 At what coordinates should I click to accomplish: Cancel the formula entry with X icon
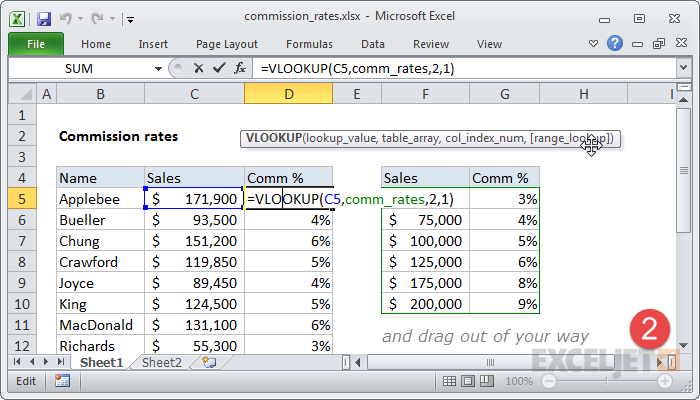(x=199, y=68)
